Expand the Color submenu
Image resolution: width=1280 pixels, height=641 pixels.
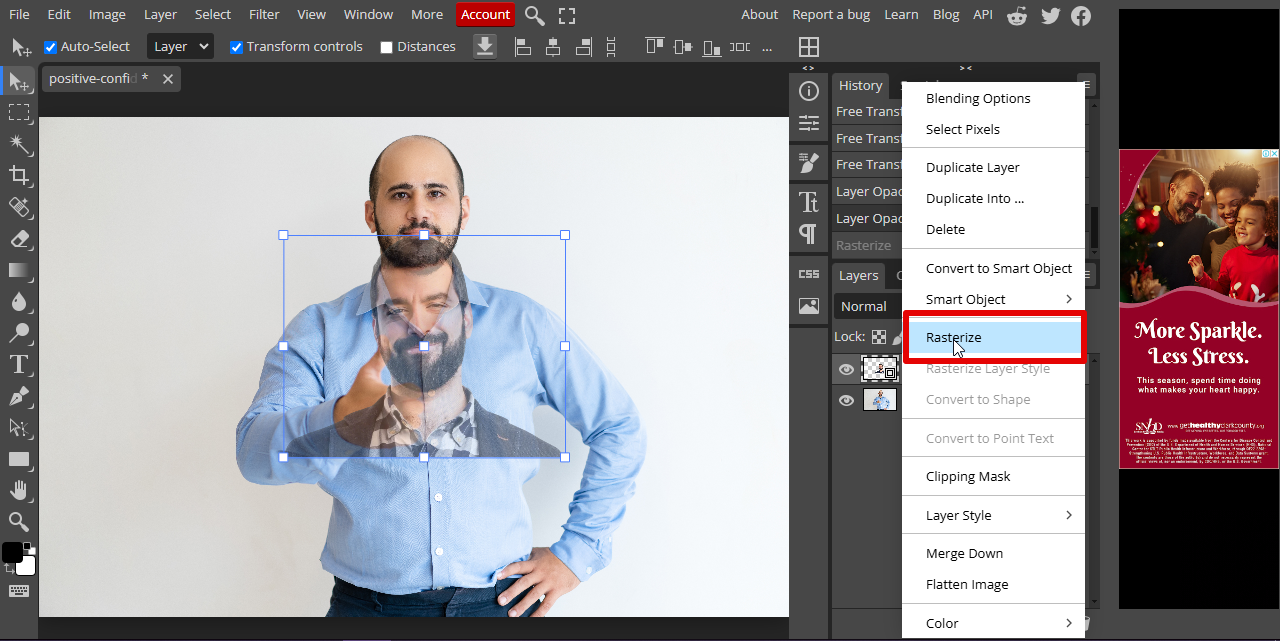(994, 623)
